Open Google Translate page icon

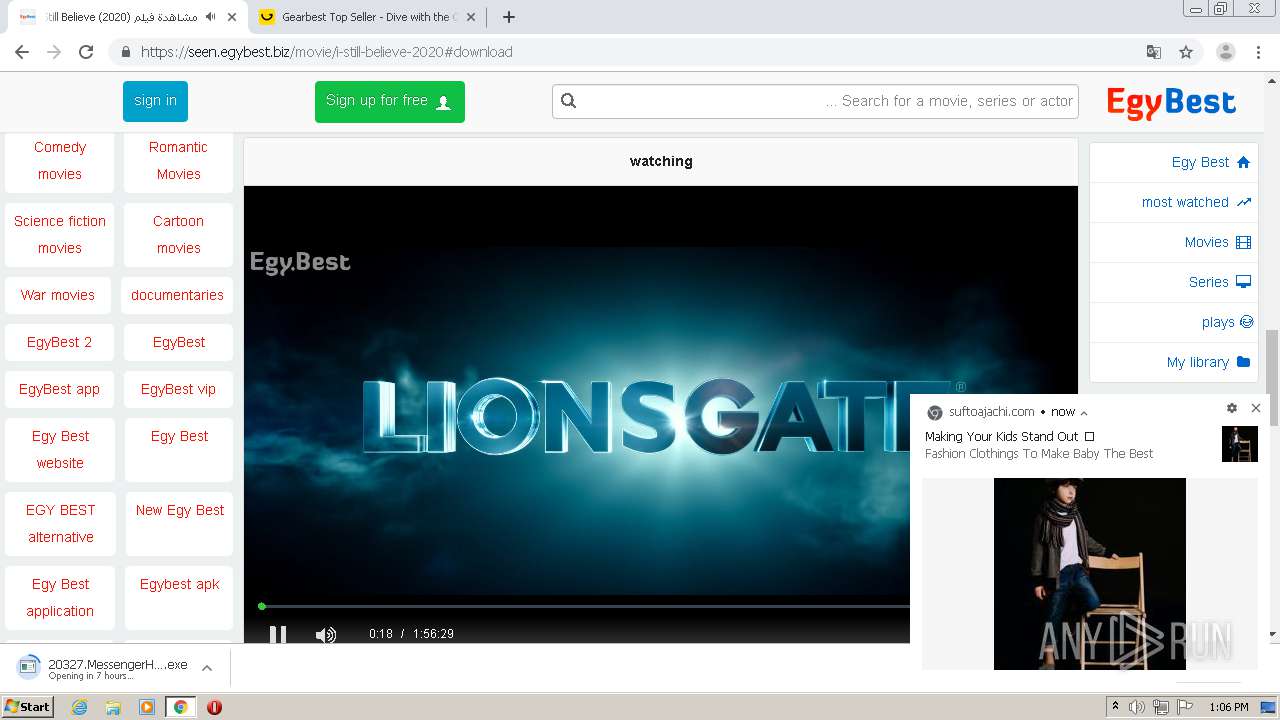pos(1154,52)
